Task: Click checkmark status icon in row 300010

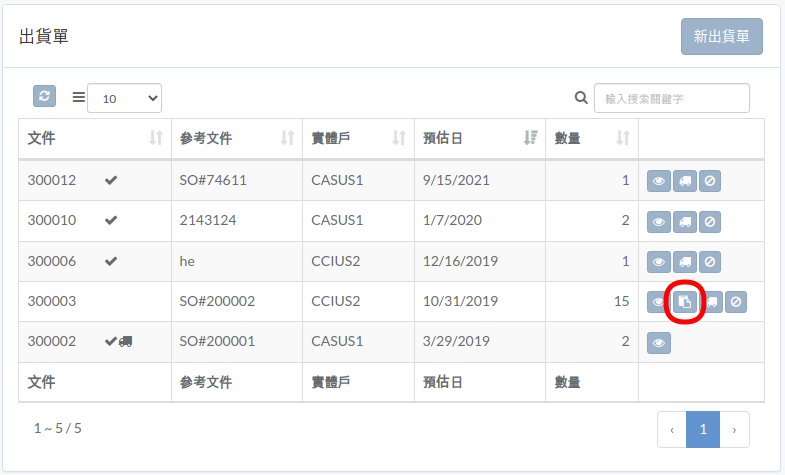Action: pyautogui.click(x=111, y=220)
